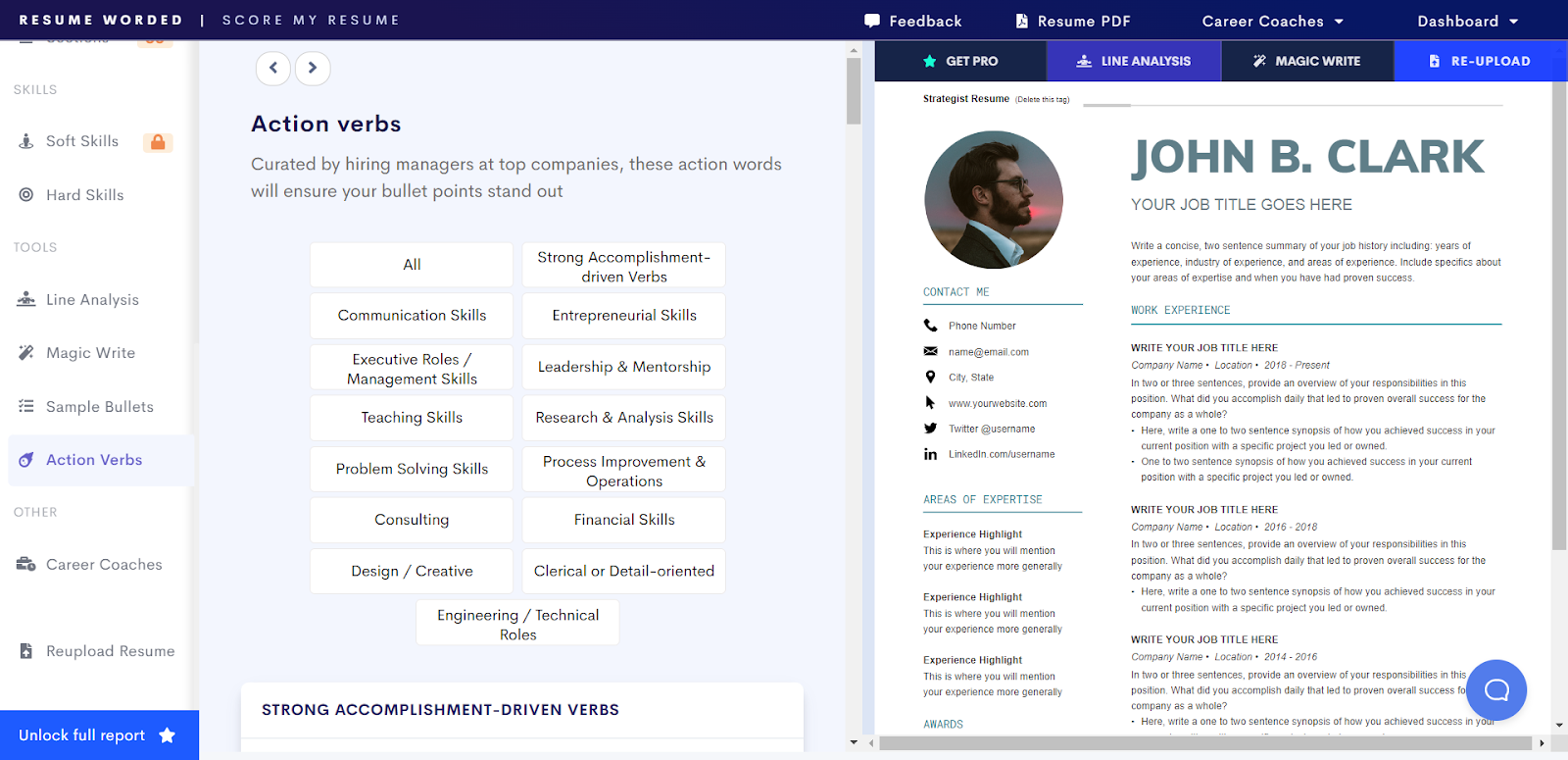
Task: Click the Hard Skills target icon
Action: tap(26, 194)
